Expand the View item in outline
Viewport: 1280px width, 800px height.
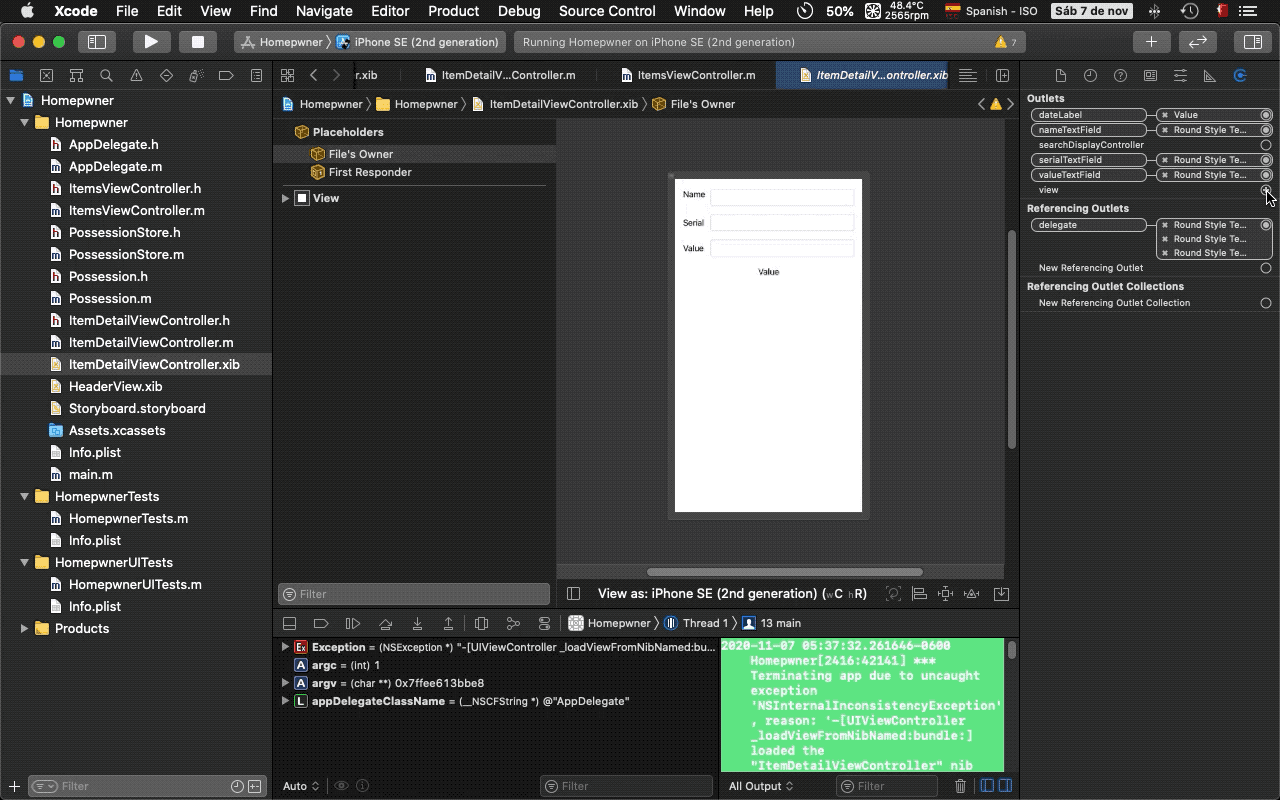(286, 198)
